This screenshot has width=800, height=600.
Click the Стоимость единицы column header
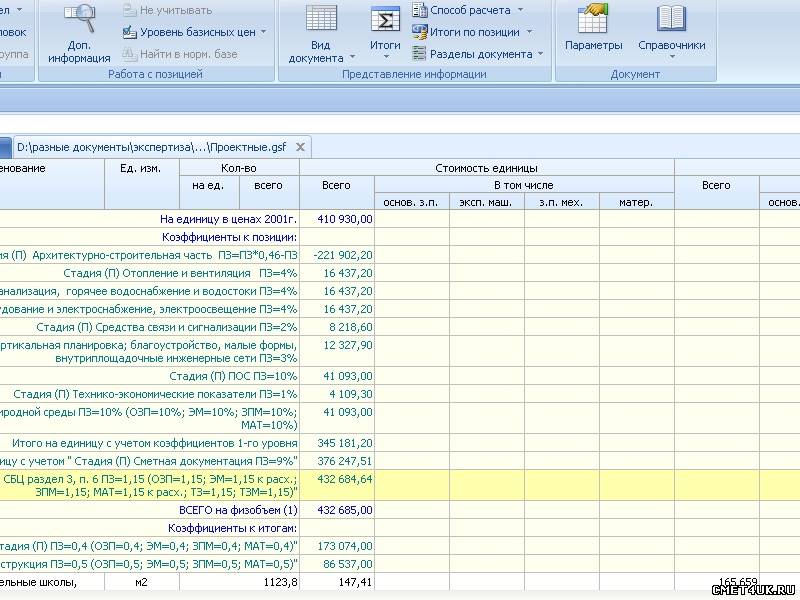pyautogui.click(x=486, y=168)
